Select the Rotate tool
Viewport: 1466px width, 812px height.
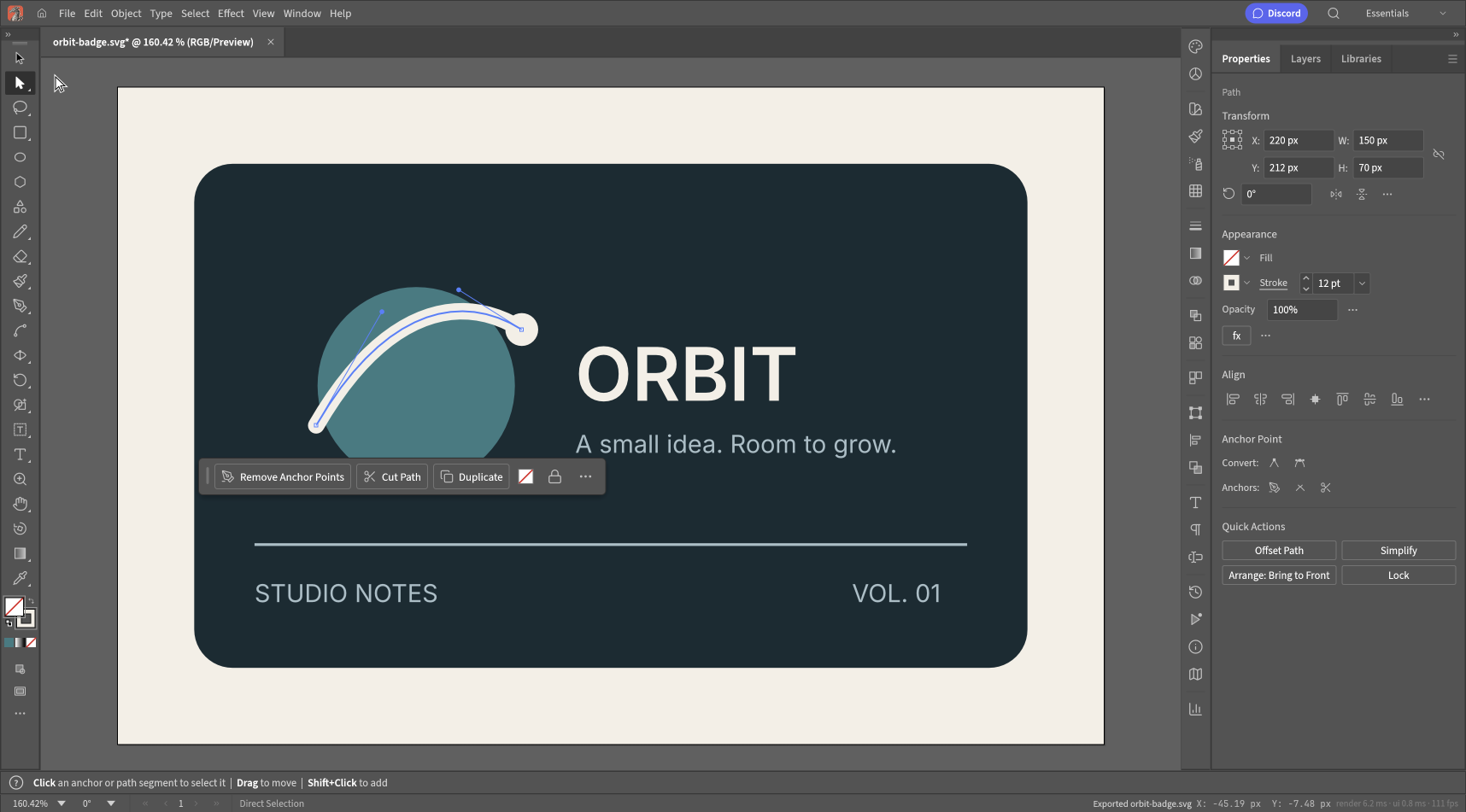click(20, 380)
